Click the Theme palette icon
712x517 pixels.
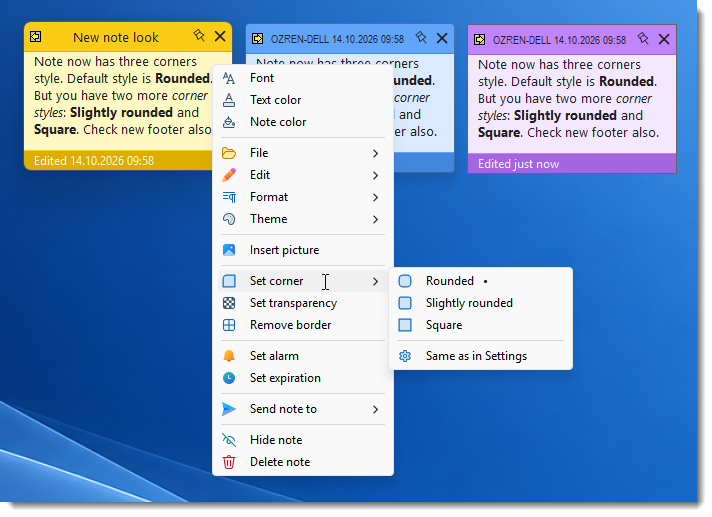point(229,219)
